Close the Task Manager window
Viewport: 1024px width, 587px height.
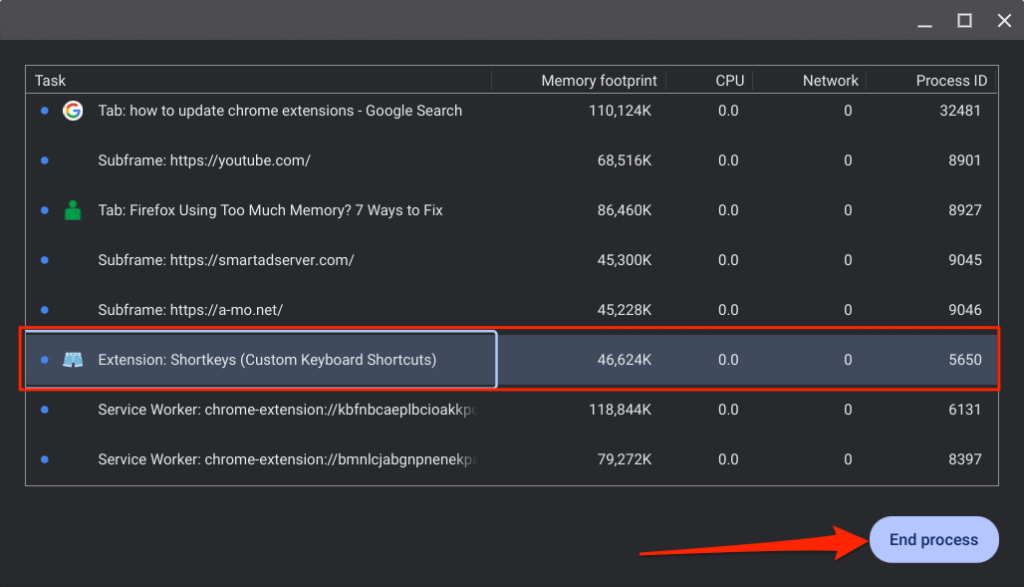(1004, 20)
